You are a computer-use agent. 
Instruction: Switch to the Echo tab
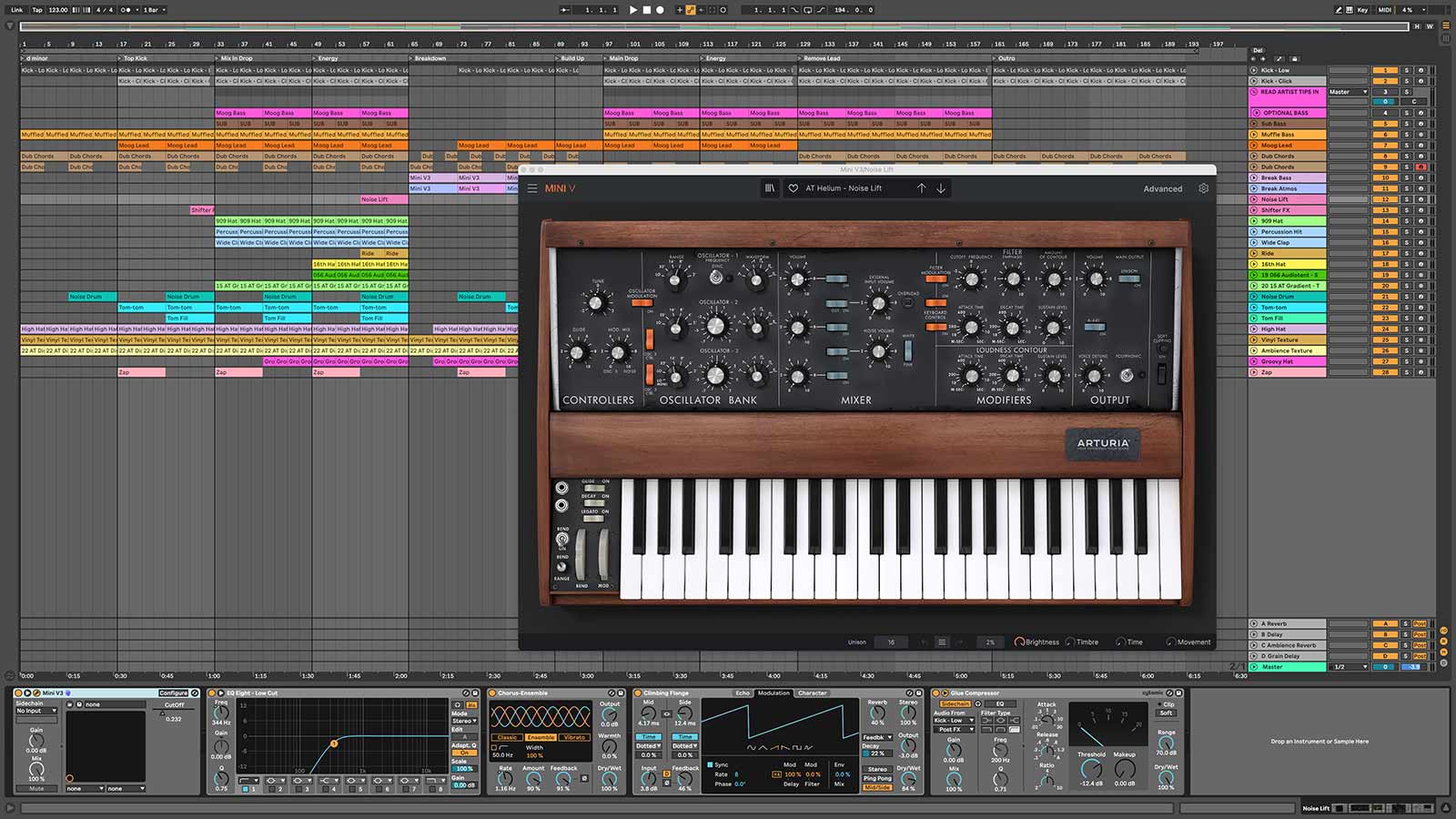click(x=743, y=693)
